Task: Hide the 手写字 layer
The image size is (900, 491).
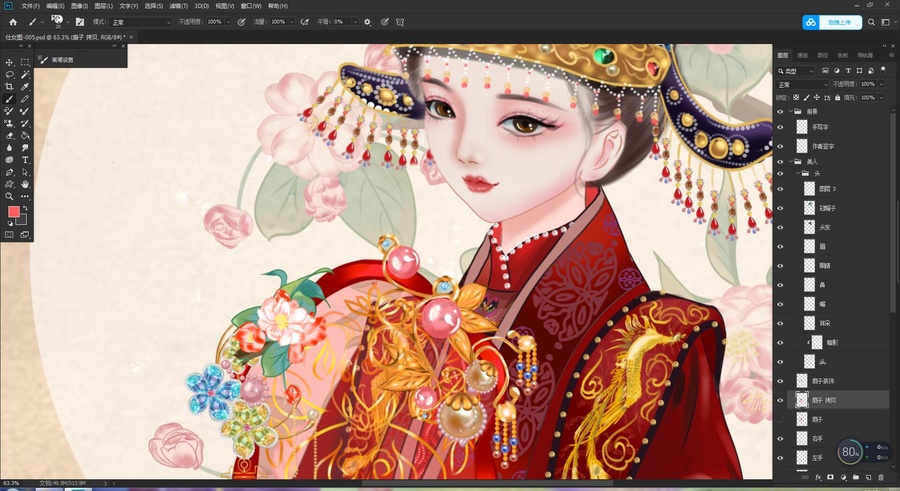Action: point(780,127)
